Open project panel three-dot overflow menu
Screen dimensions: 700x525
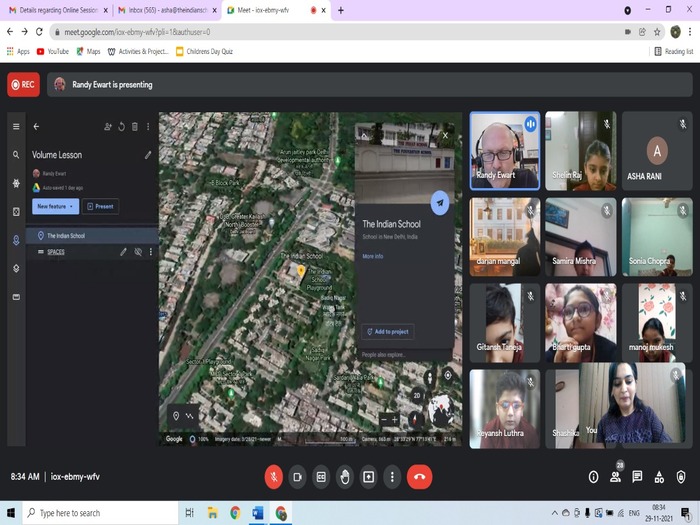tap(148, 127)
